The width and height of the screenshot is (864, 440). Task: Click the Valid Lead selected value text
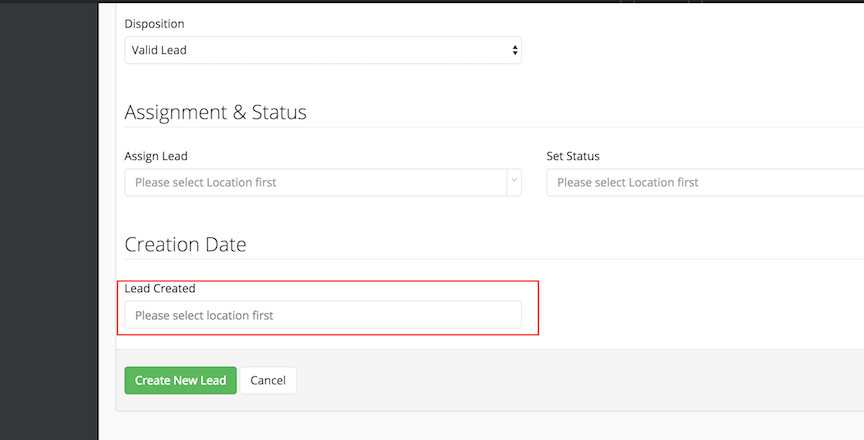[x=159, y=50]
